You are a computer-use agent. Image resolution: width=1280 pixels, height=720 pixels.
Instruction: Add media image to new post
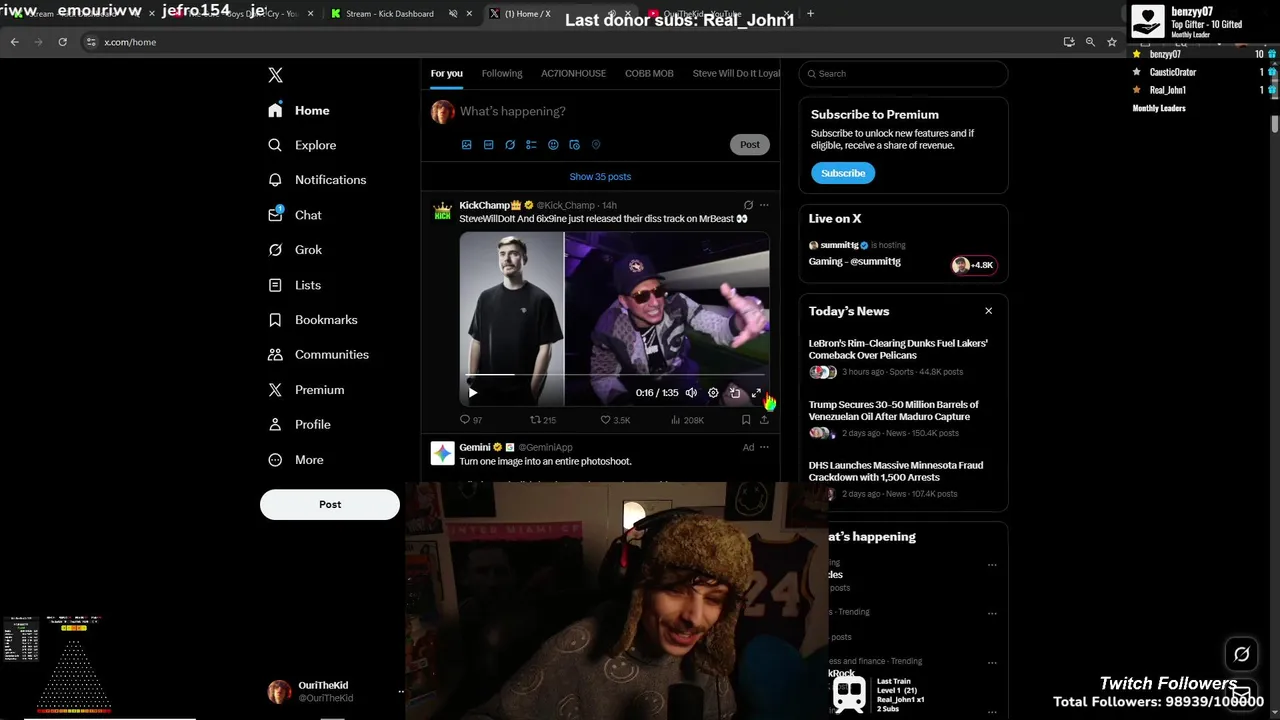point(466,145)
